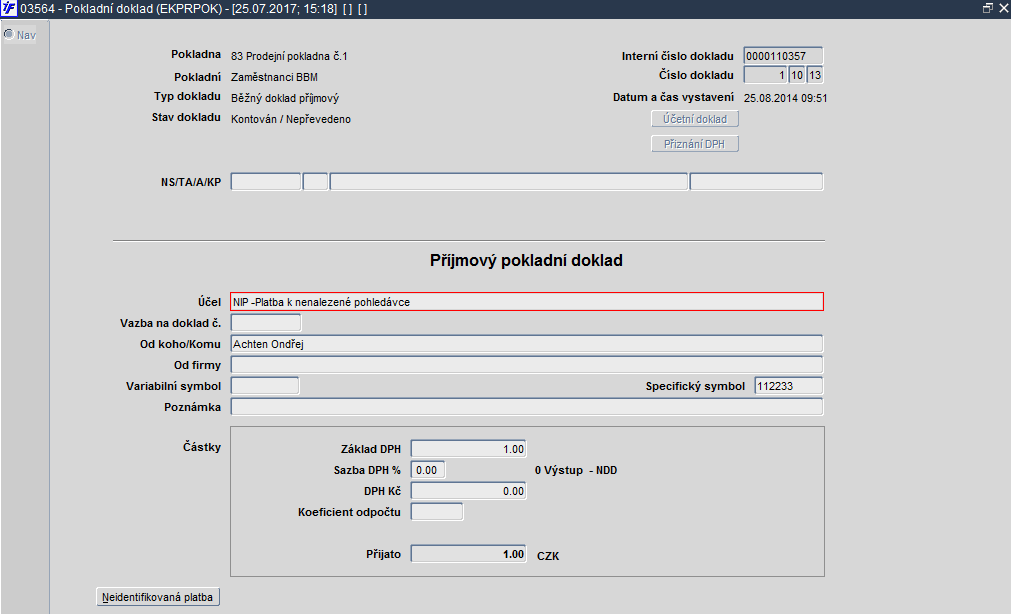
Task: Click the text Kontován / Nepřevedeno
Action: 291,119
